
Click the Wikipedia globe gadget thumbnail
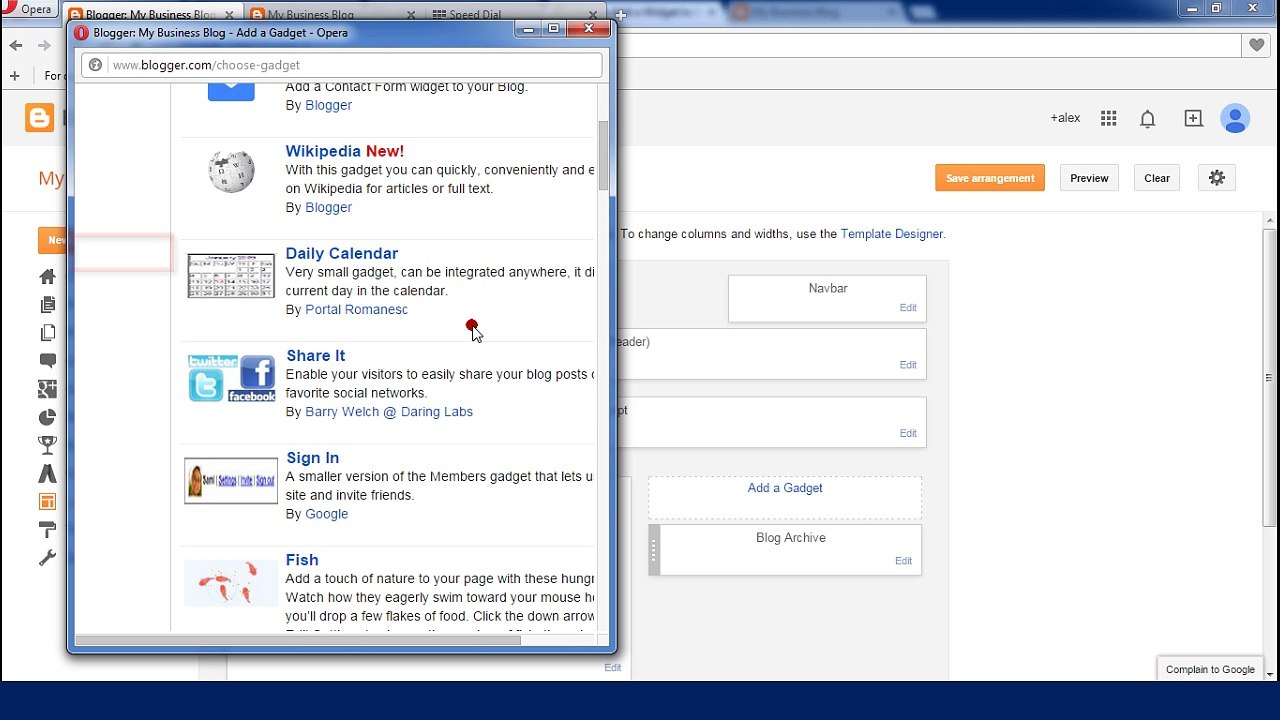[x=231, y=172]
